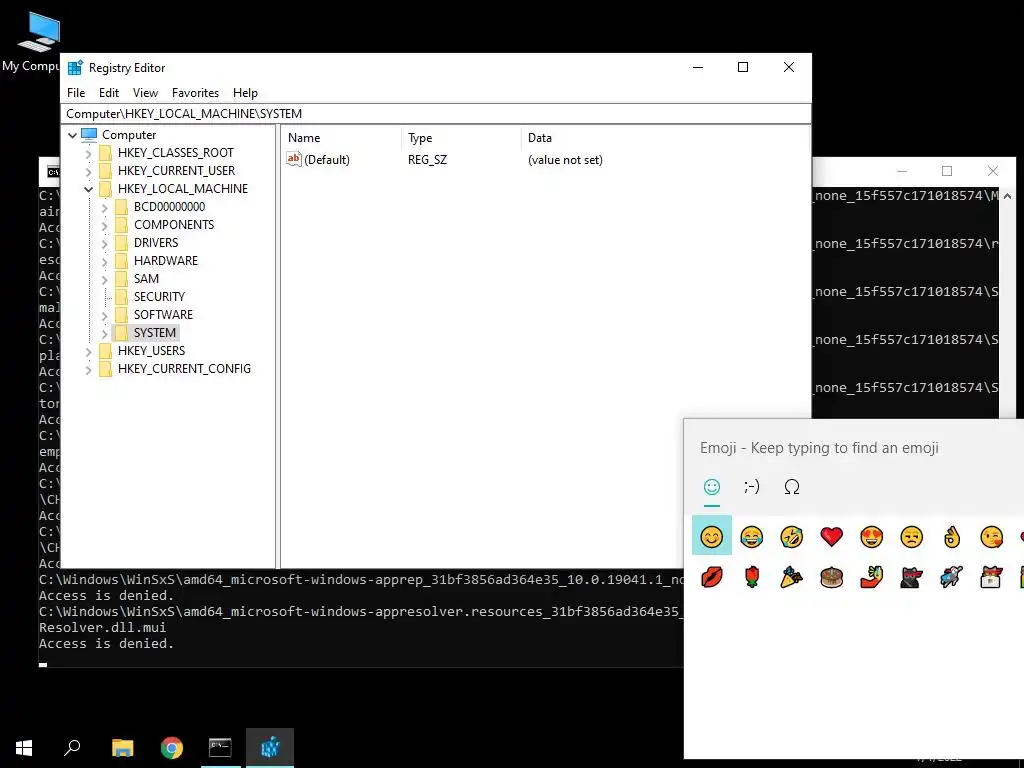
Task: Select the SECURITY registry key
Action: tap(159, 296)
